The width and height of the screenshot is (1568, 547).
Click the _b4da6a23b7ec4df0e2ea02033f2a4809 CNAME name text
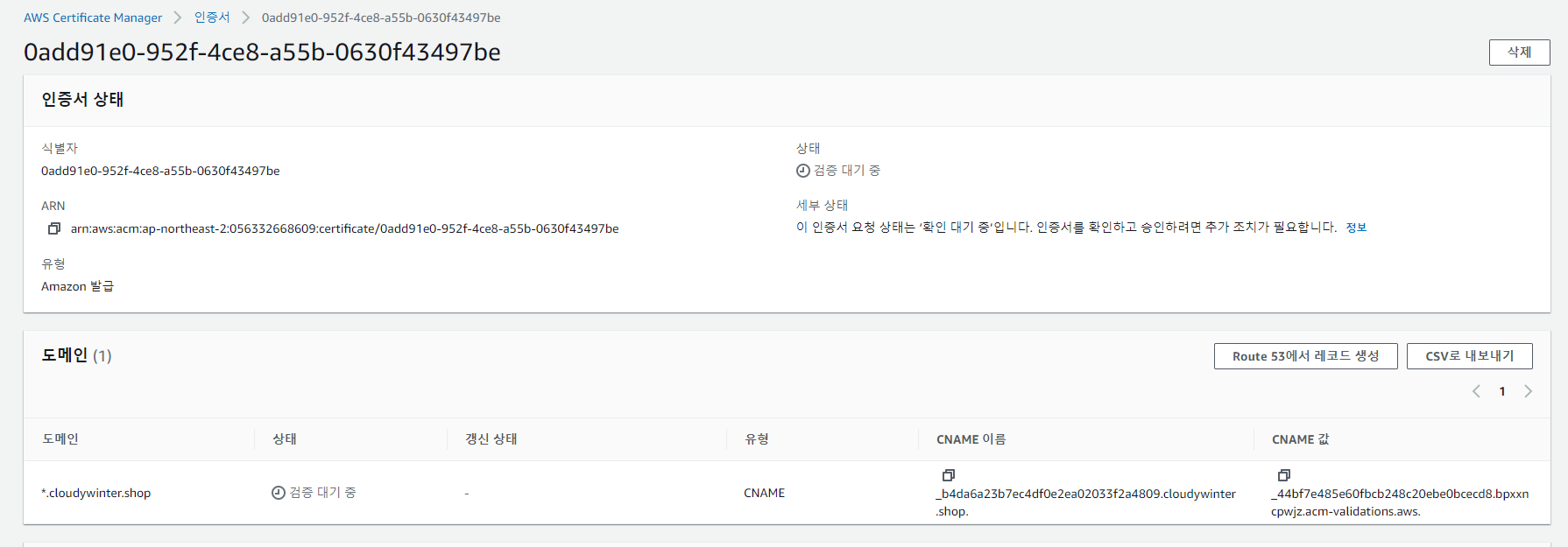[1085, 502]
